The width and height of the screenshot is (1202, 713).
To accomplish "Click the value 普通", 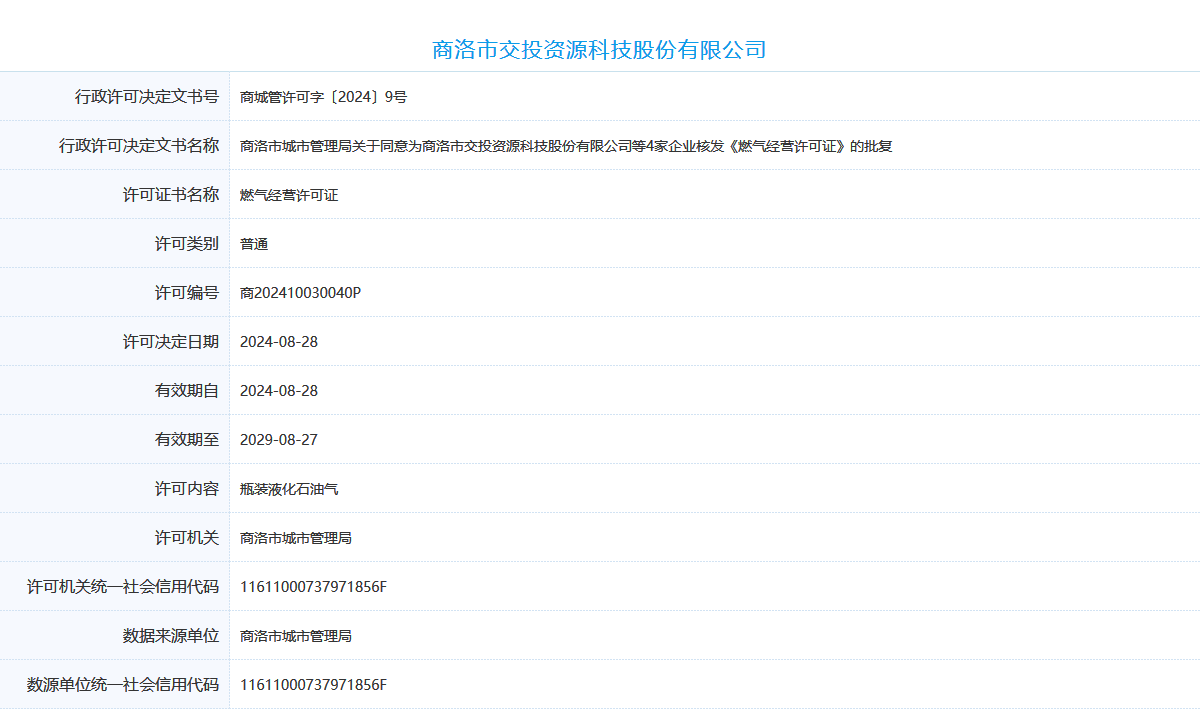I will [254, 244].
